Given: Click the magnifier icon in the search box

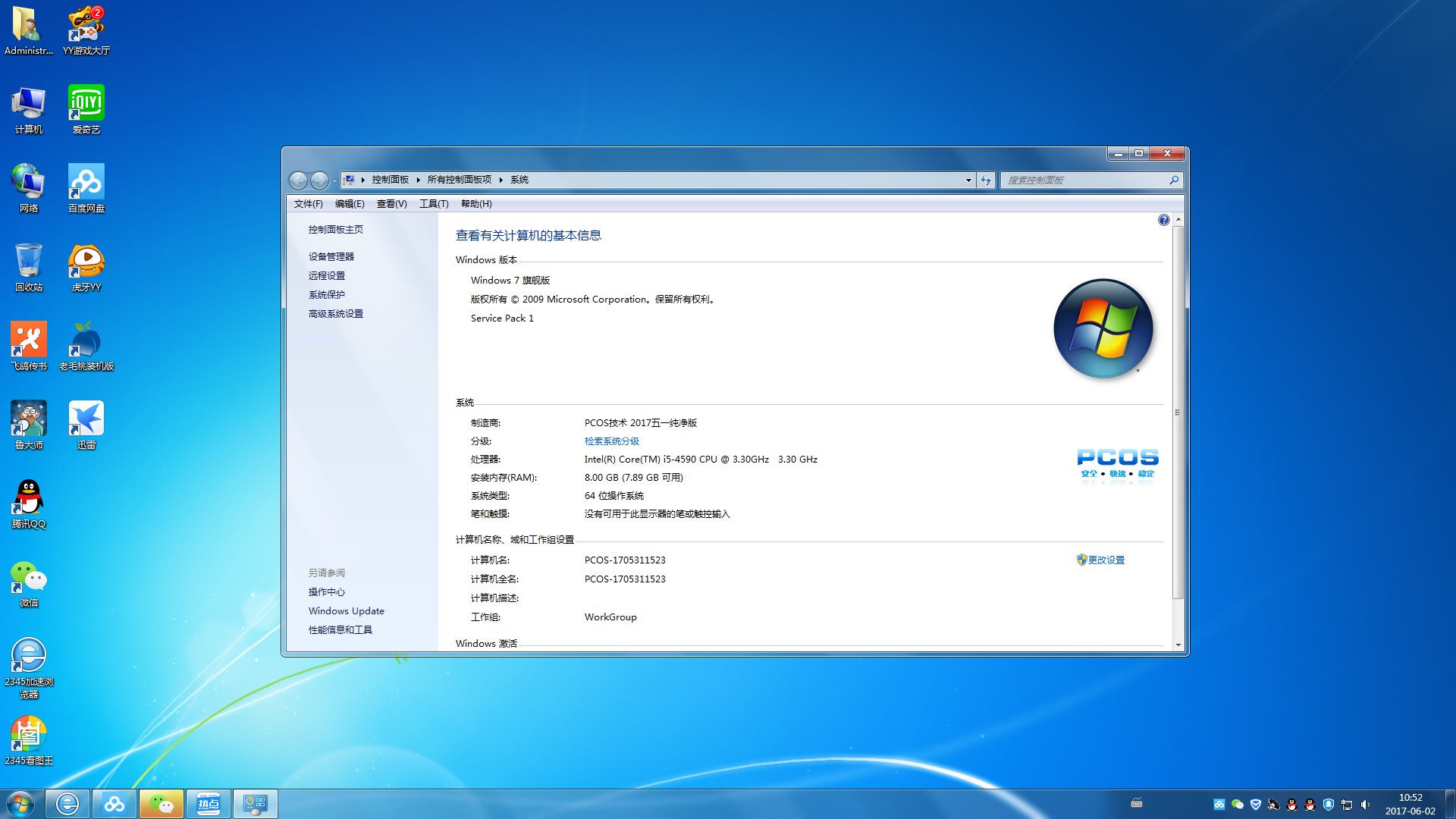Looking at the screenshot, I should tap(1174, 180).
